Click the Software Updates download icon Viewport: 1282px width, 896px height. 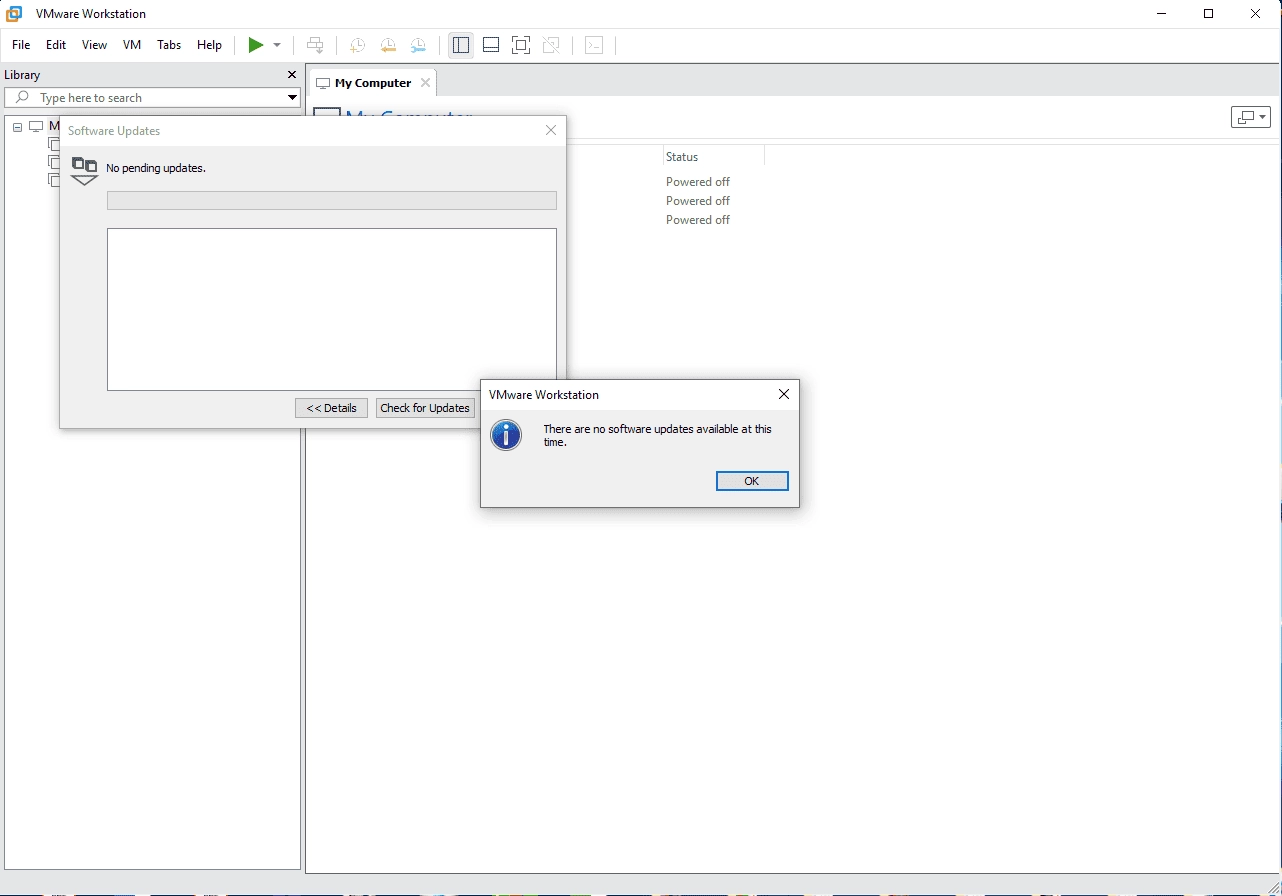[x=85, y=170]
